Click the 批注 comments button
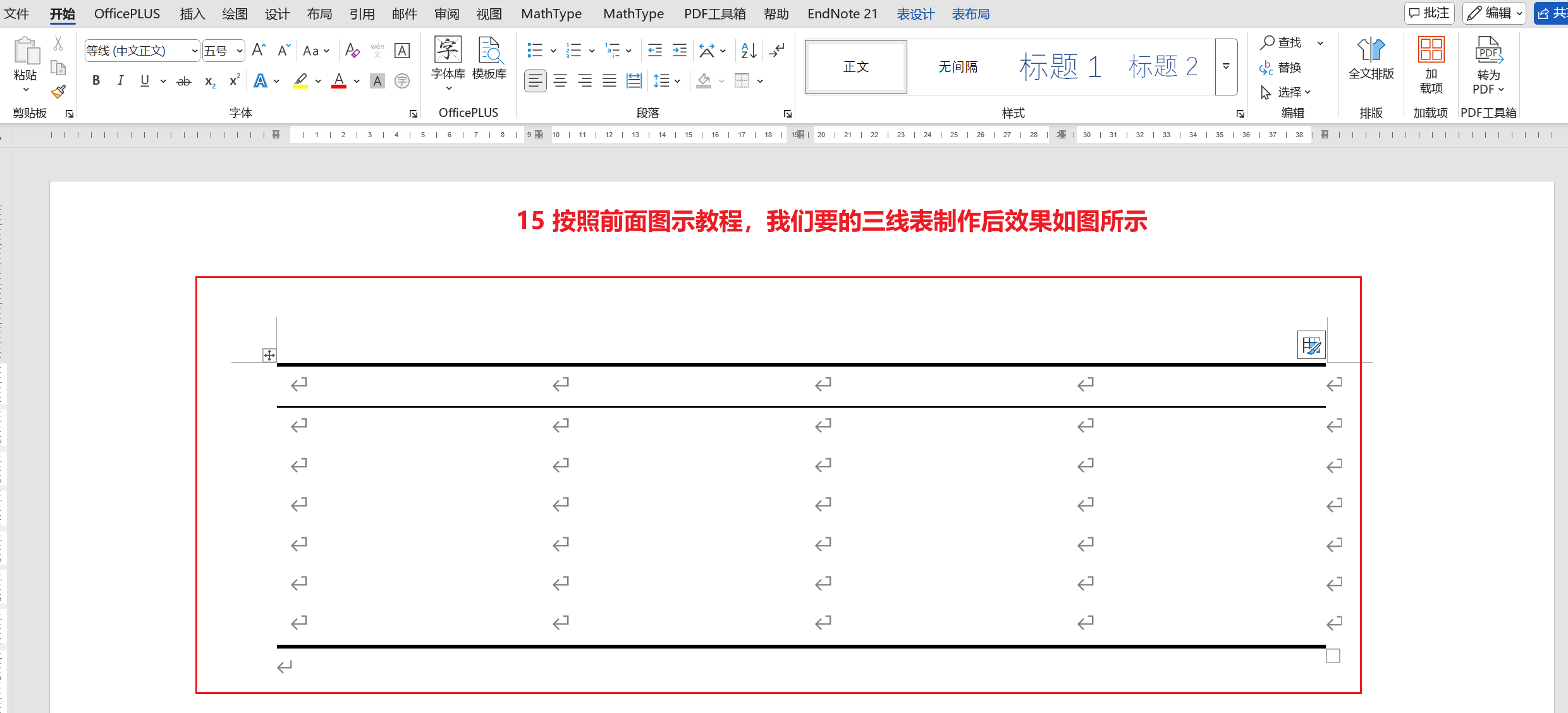The width and height of the screenshot is (1568, 713). tap(1429, 13)
